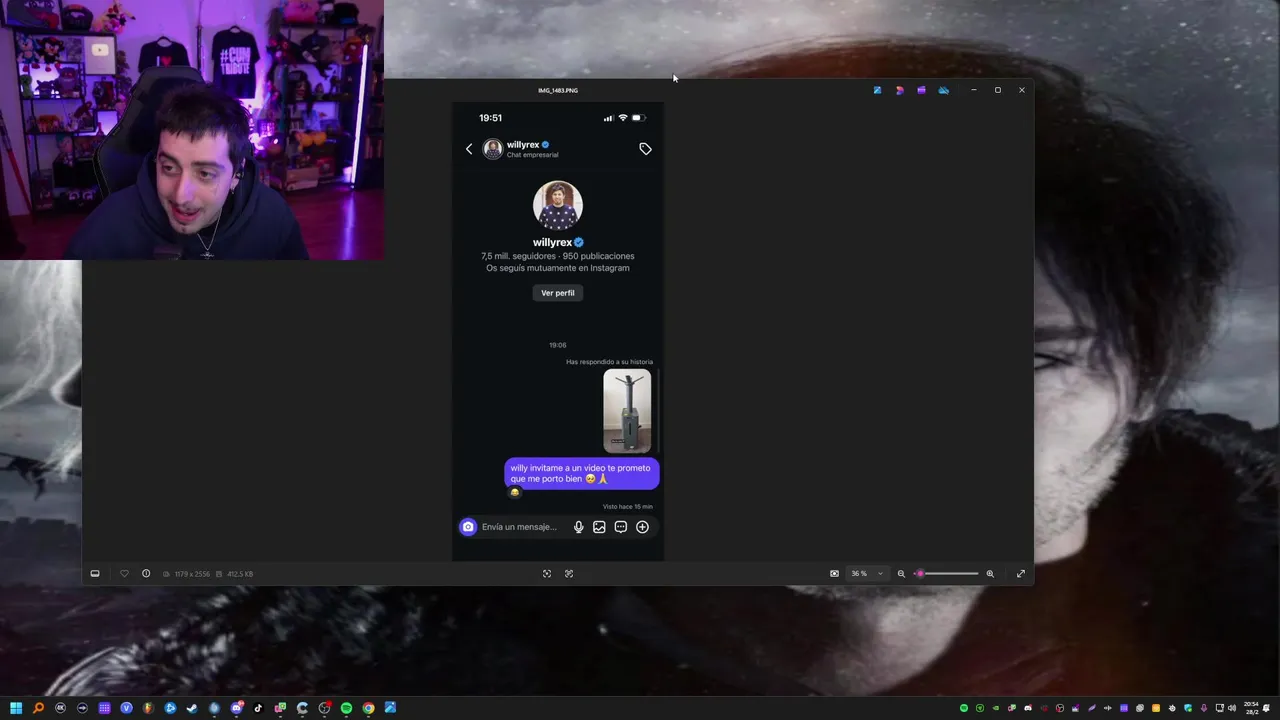This screenshot has height=720, width=1280.
Task: Open the notifications bell in the taskbar
Action: [x=1267, y=708]
